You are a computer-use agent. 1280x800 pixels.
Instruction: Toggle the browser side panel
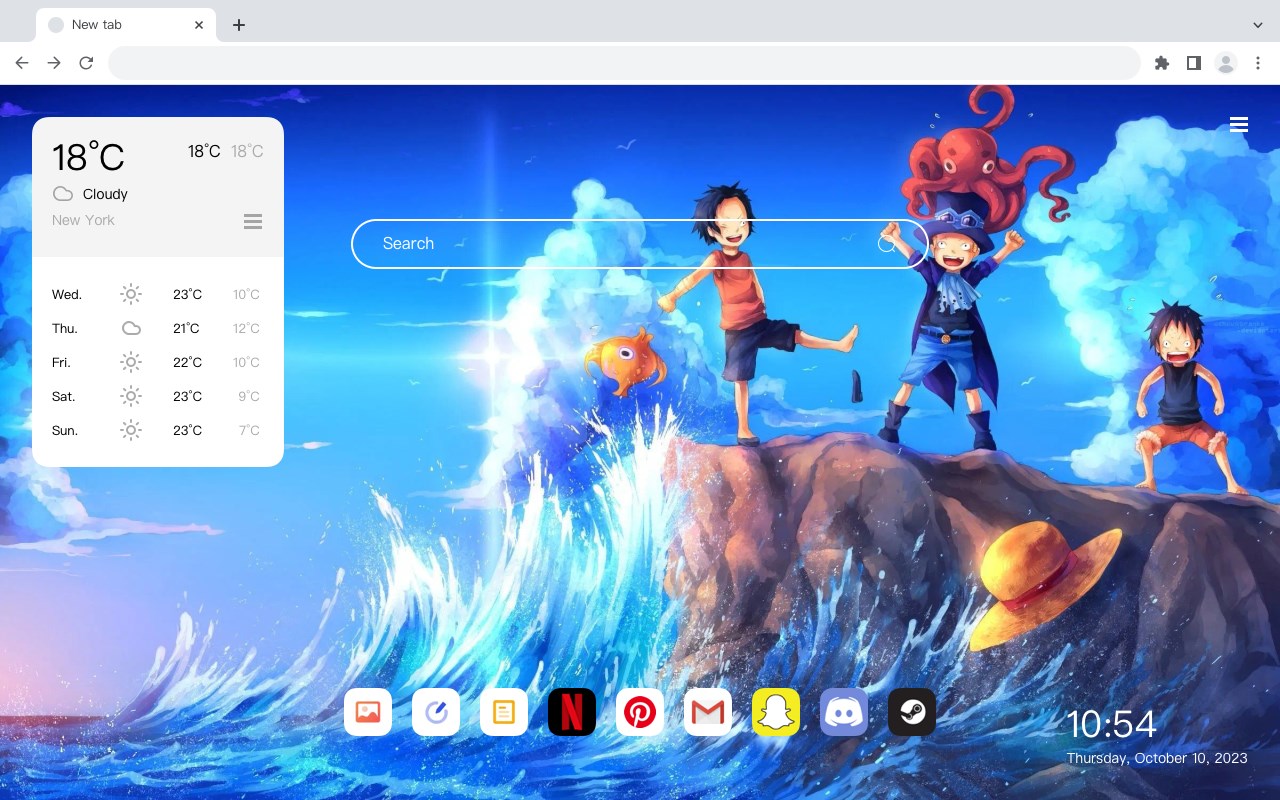click(x=1194, y=63)
